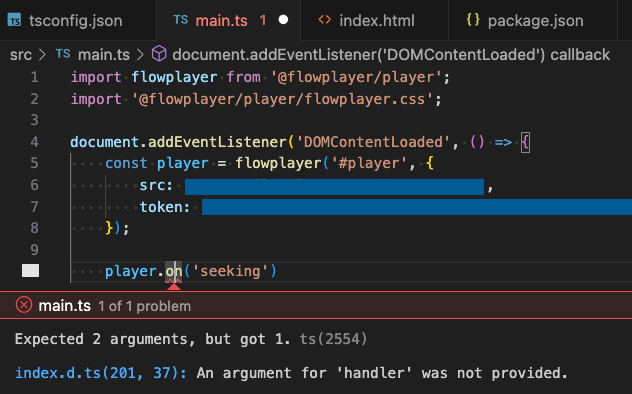This screenshot has height=394, width=632.
Task: Click the 'seeking' string argument
Action: click(x=230, y=271)
